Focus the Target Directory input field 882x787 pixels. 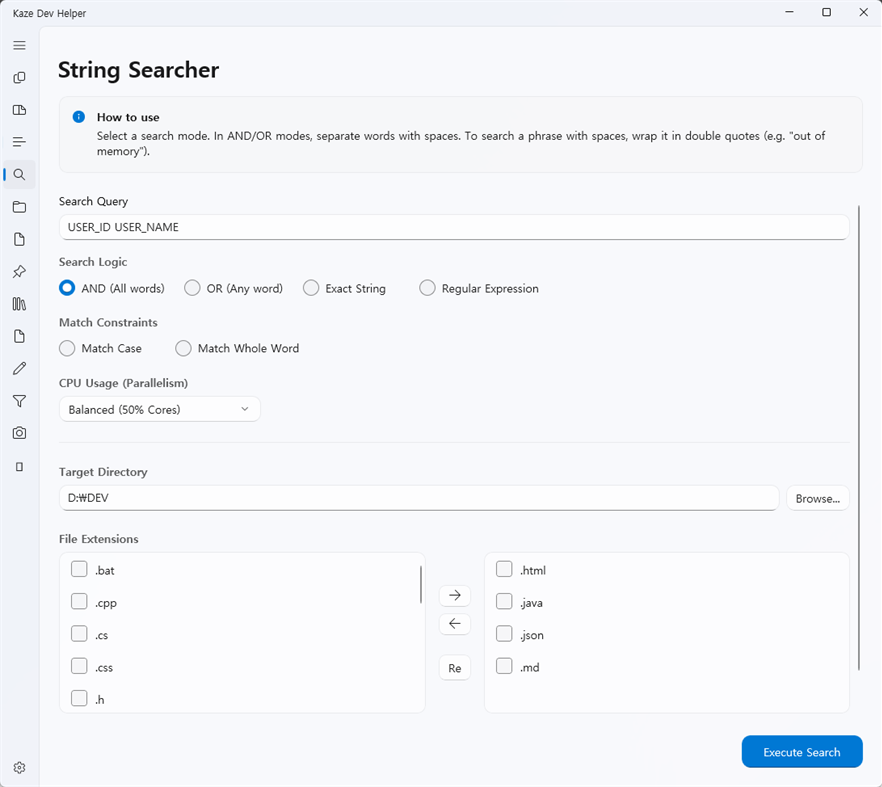(419, 498)
